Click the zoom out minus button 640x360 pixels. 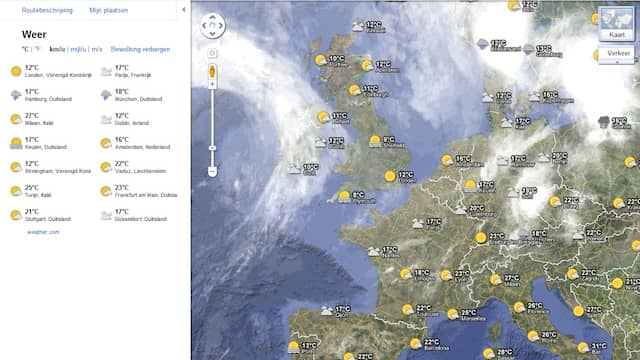point(212,171)
